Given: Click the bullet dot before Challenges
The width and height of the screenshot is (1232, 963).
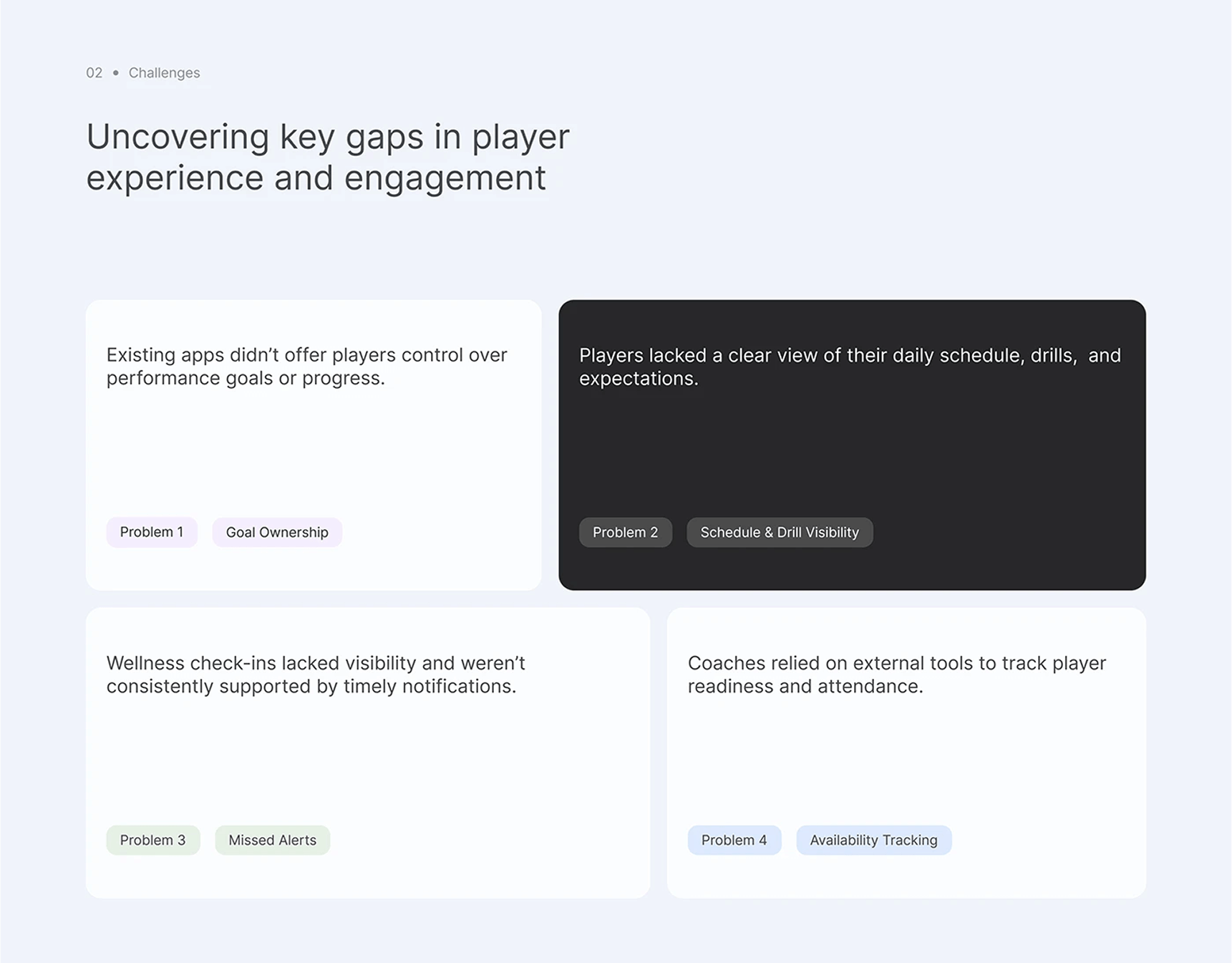Looking at the screenshot, I should pyautogui.click(x=116, y=73).
